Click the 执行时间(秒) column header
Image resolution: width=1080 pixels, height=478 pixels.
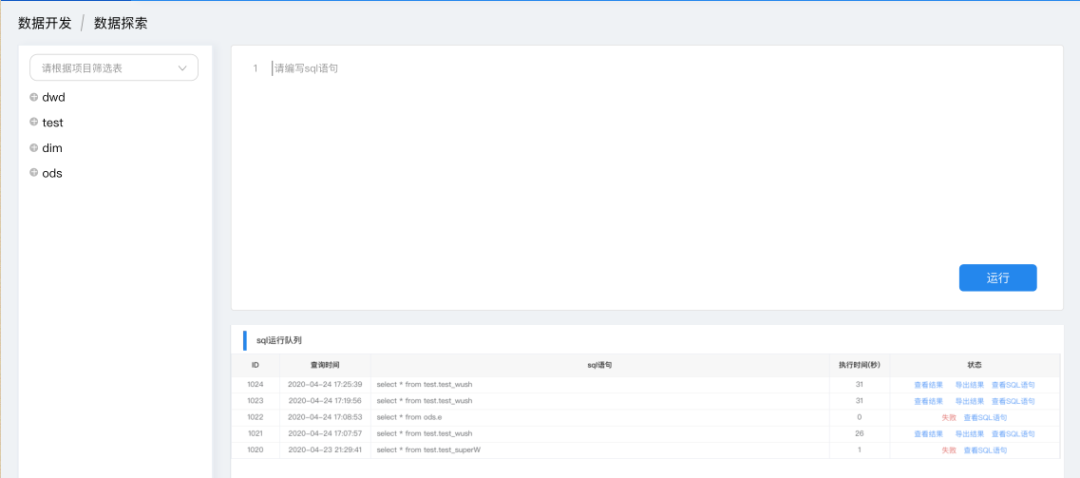point(859,365)
